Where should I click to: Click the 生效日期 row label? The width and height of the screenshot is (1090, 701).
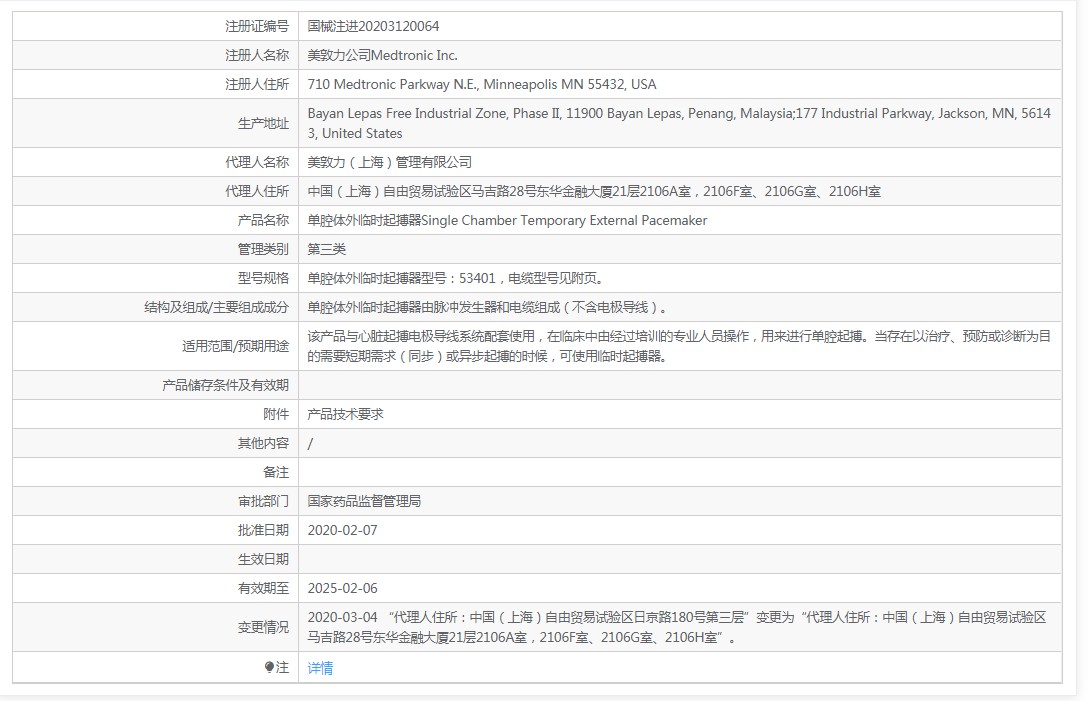coord(263,559)
